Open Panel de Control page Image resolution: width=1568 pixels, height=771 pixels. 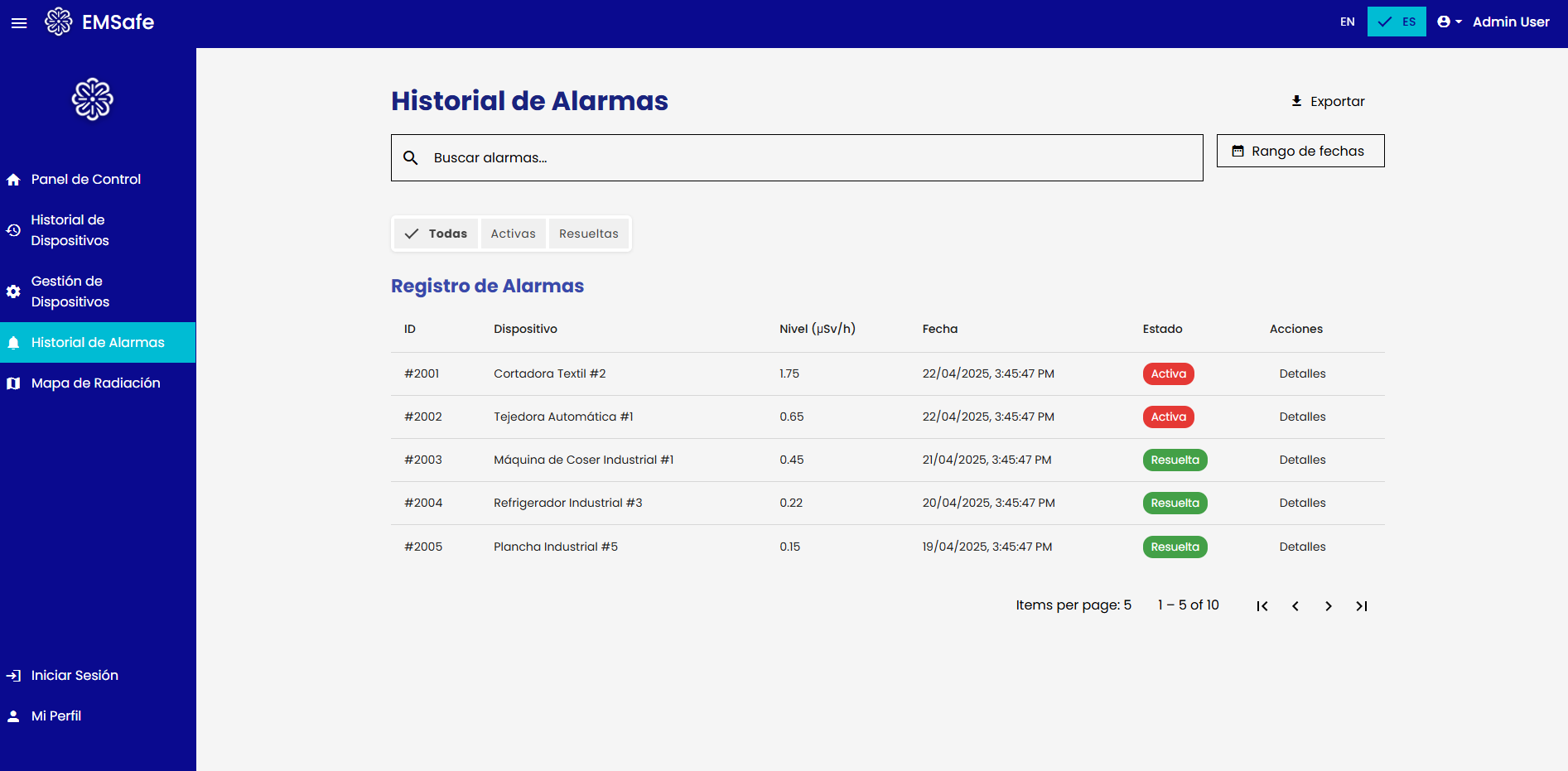tap(98, 180)
